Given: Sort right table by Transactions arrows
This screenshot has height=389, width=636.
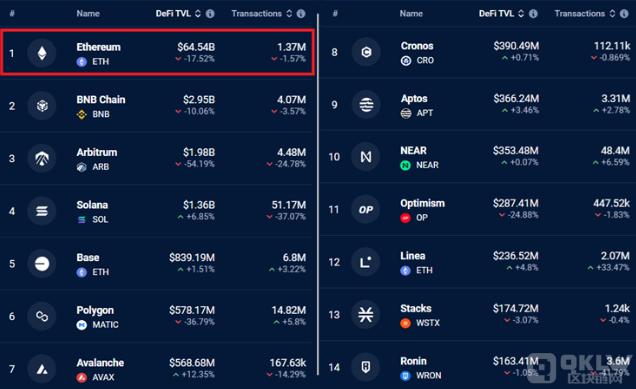Looking at the screenshot, I should [612, 14].
